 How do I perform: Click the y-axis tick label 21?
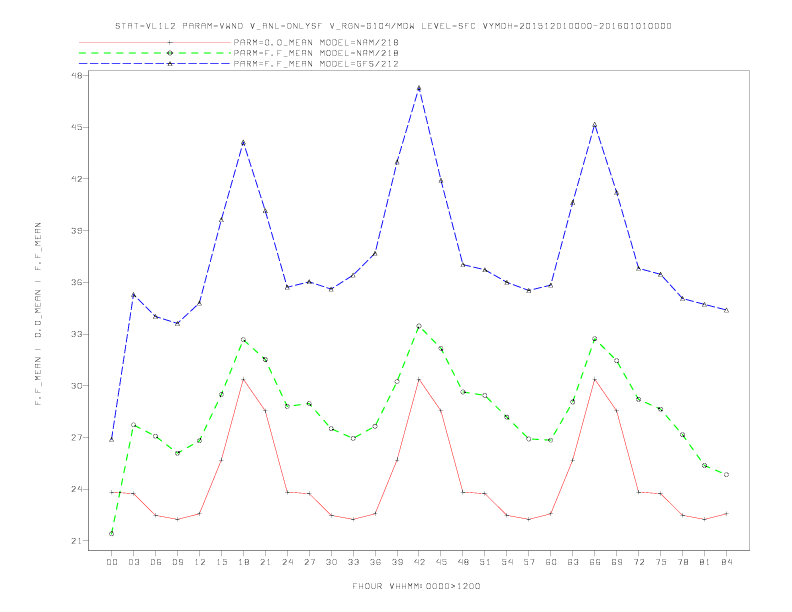77,541
